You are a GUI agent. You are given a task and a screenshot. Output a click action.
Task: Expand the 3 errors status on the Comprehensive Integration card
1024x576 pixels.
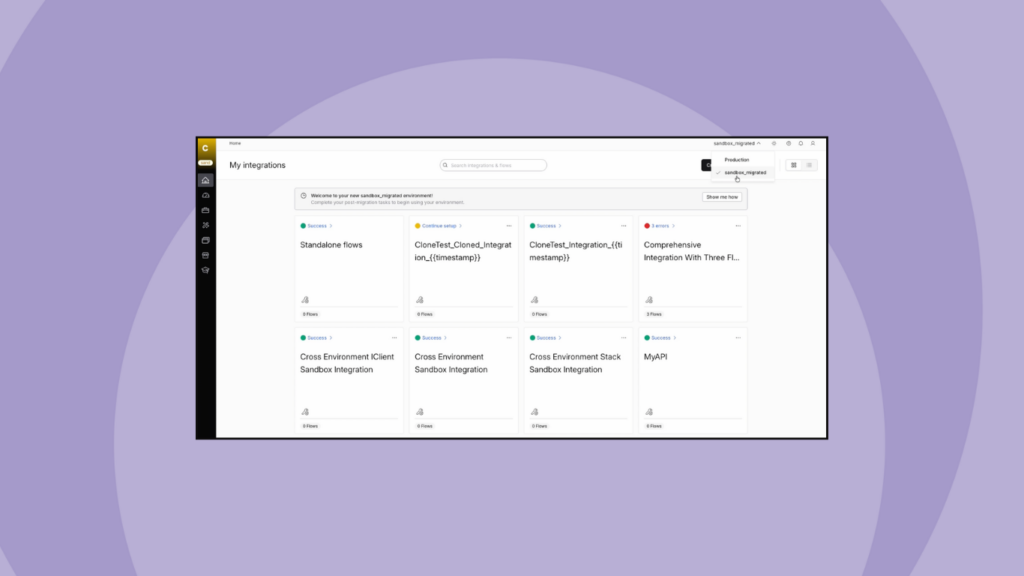659,226
